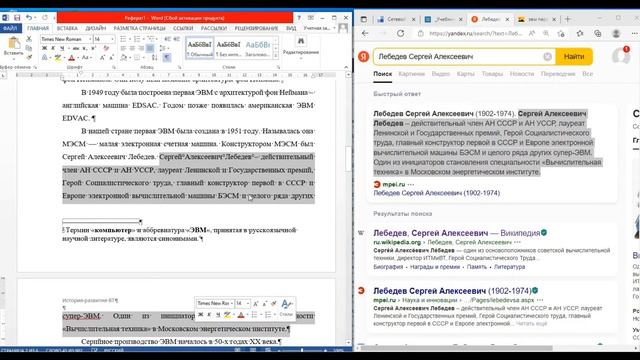Open font name dropdown in ribbon
640x360 pixels.
click(x=90, y=39)
